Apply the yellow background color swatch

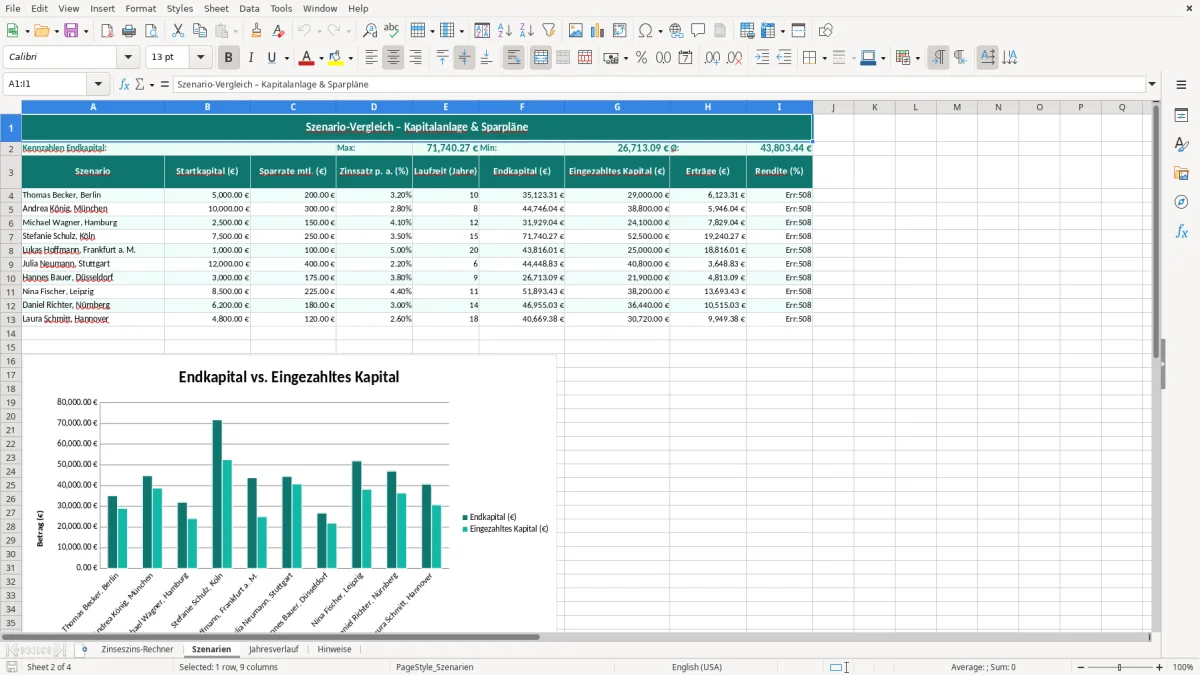point(335,58)
